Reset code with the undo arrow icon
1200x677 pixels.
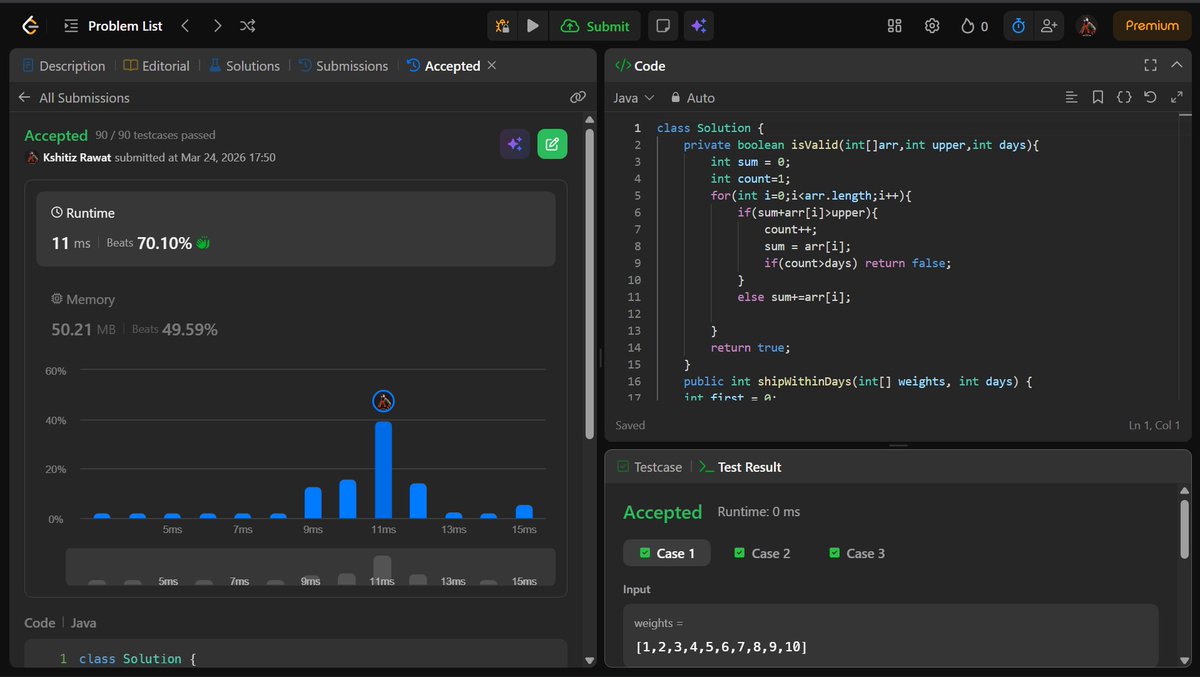click(1150, 97)
